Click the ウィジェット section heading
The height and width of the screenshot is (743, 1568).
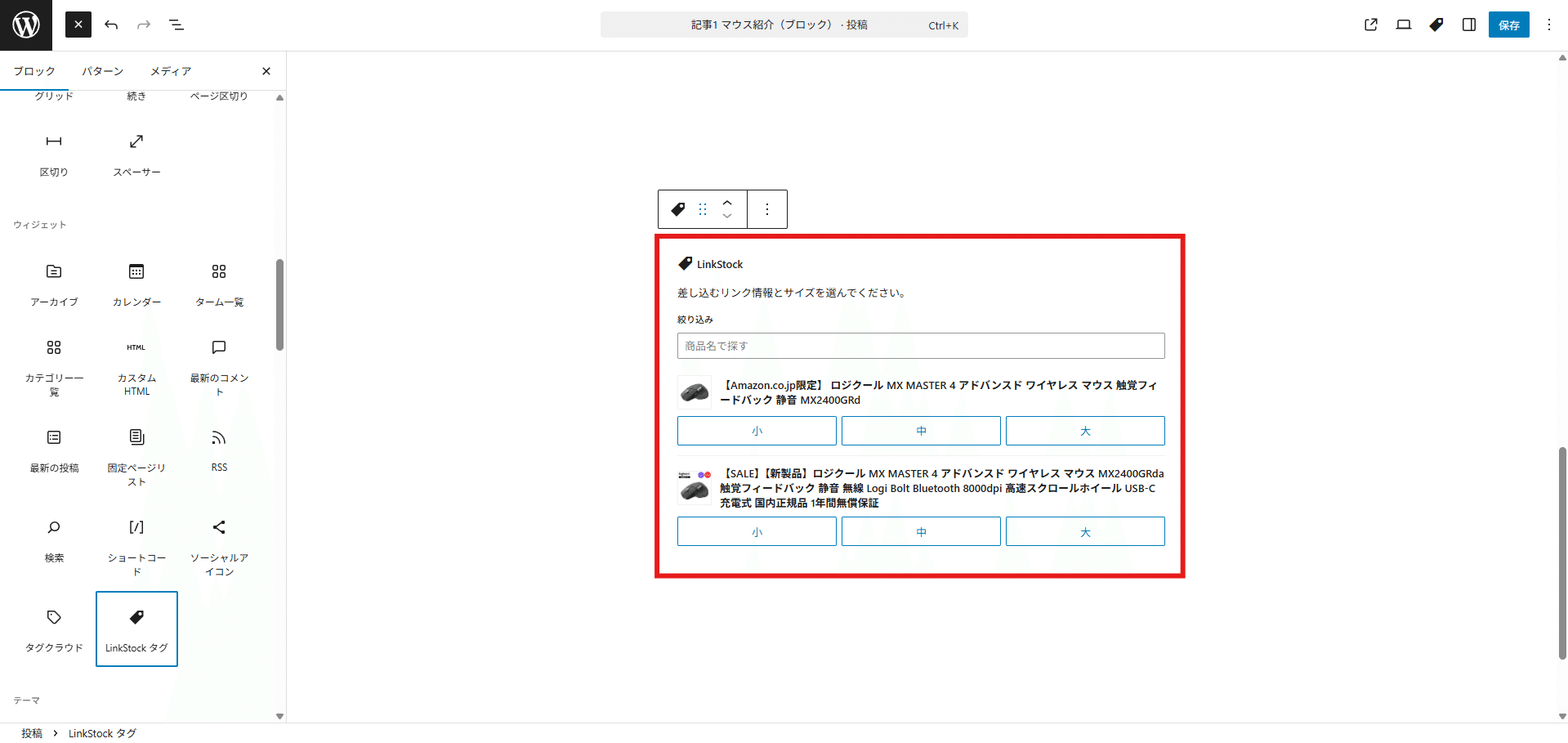(x=39, y=225)
